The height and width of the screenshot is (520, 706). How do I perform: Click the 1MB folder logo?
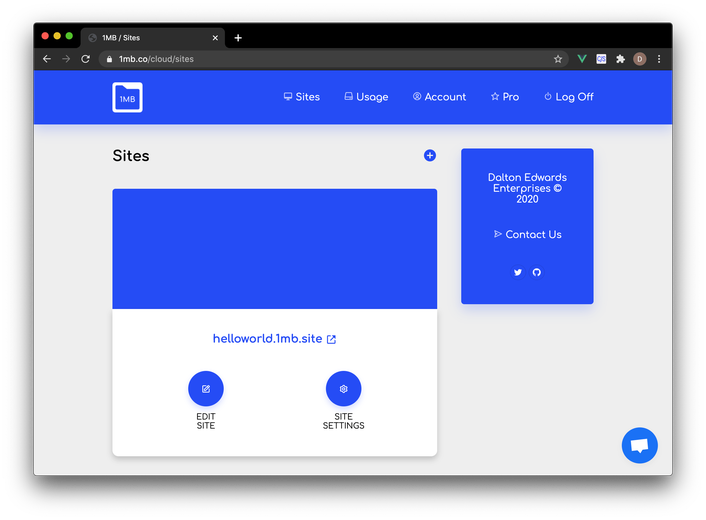127,97
